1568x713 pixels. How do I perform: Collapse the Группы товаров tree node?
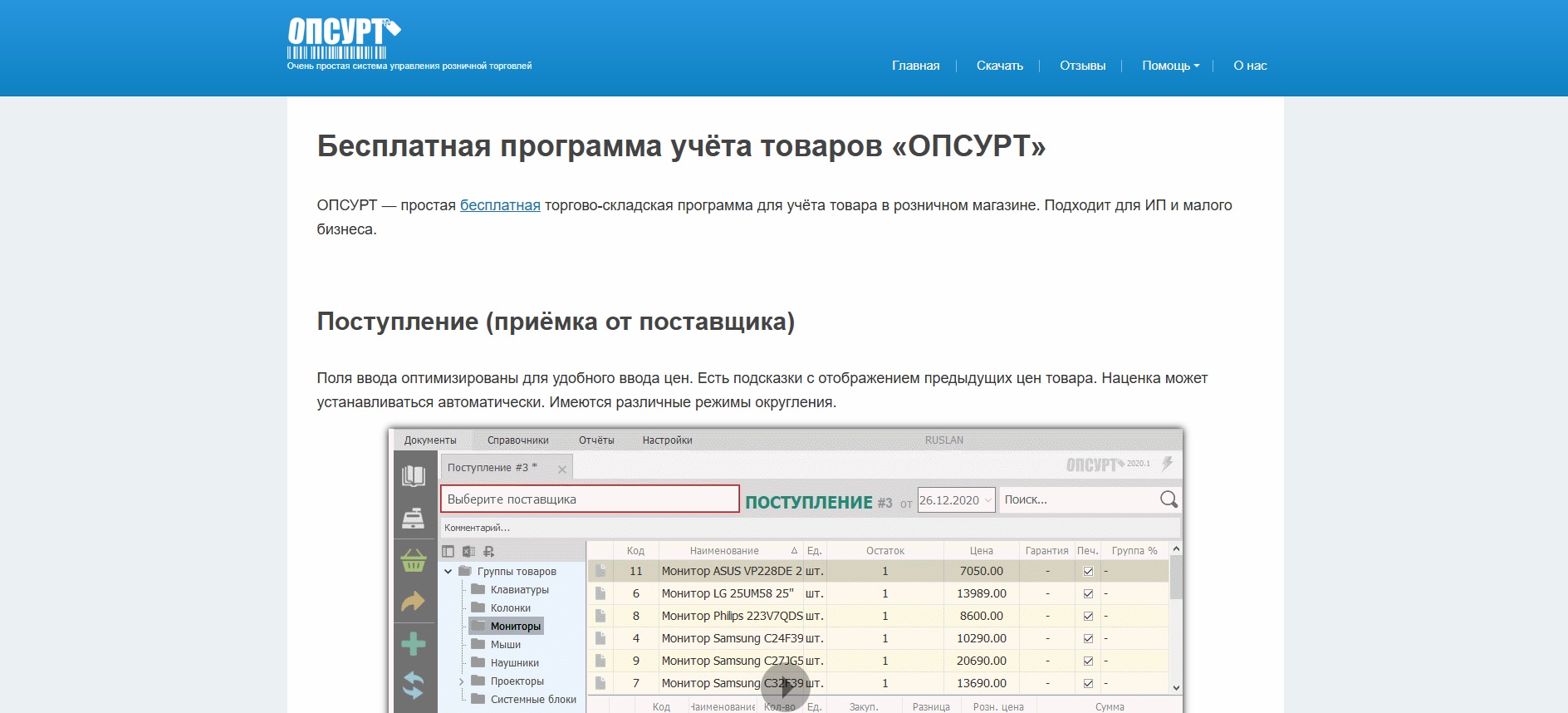coord(448,572)
